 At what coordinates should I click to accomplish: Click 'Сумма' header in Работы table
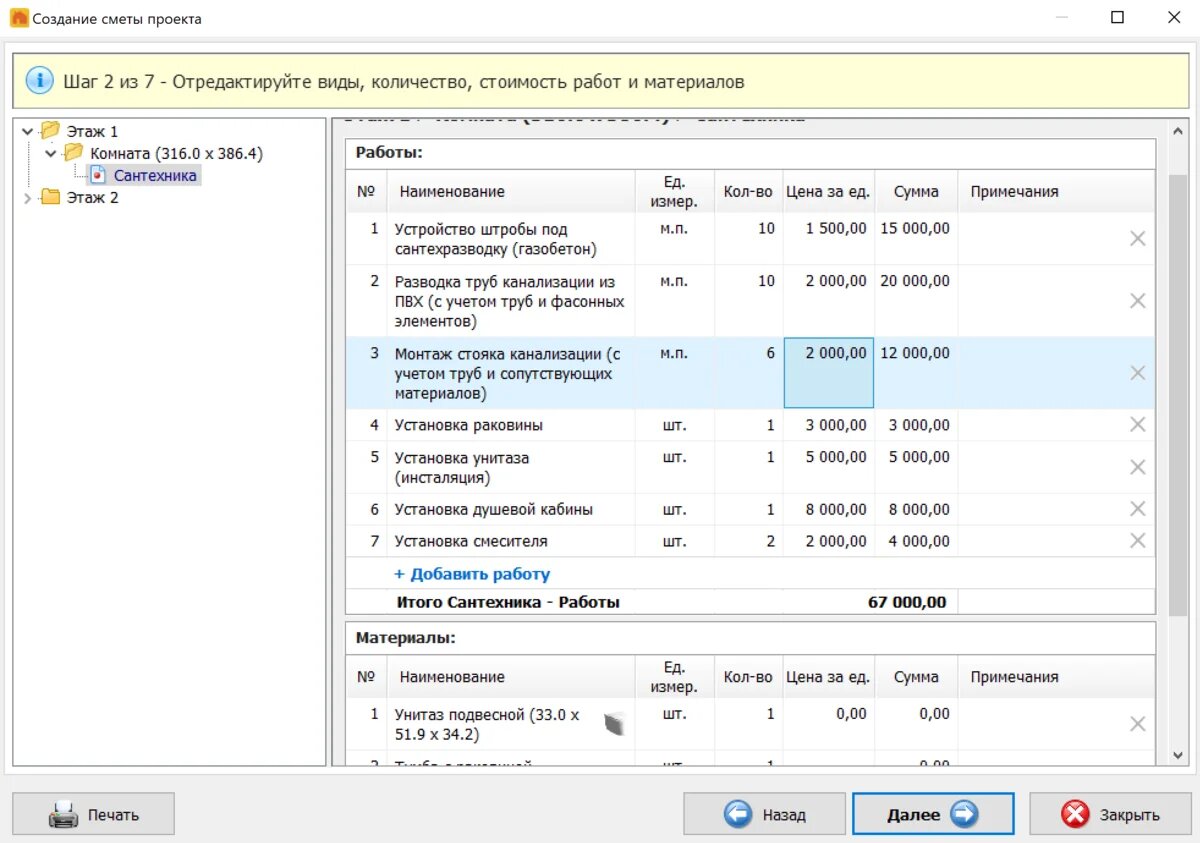point(916,191)
